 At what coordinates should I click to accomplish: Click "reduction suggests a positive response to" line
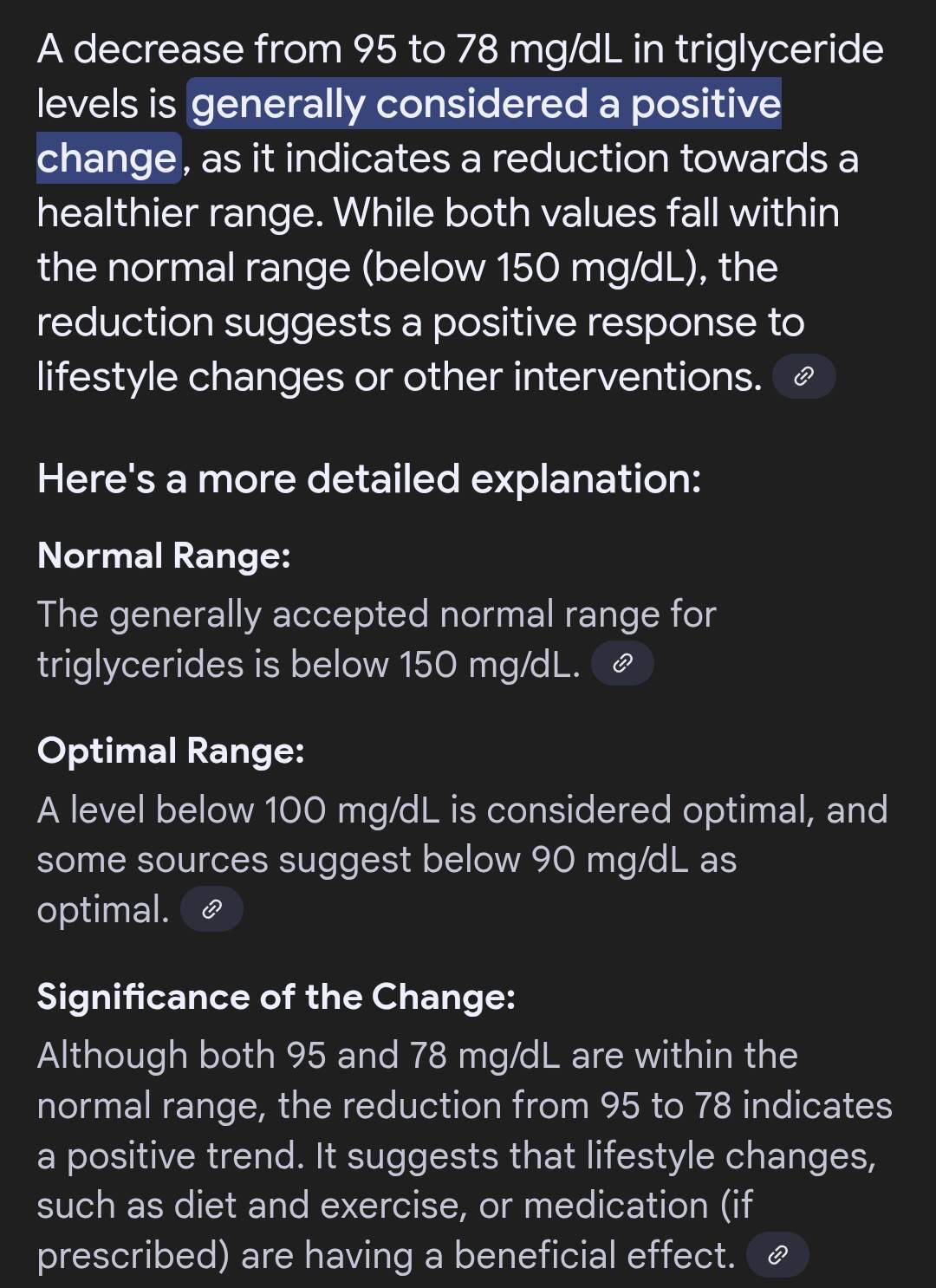pos(420,322)
